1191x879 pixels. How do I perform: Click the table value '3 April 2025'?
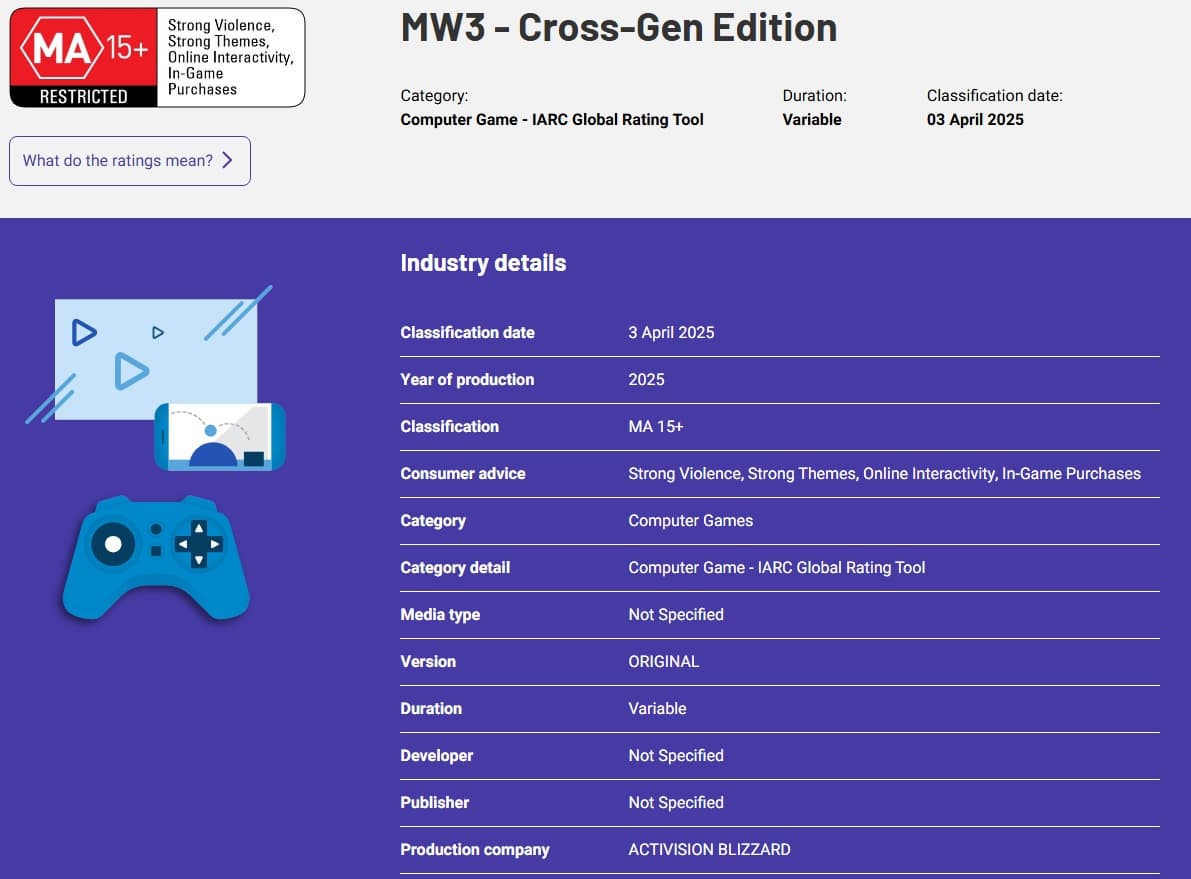(x=671, y=333)
